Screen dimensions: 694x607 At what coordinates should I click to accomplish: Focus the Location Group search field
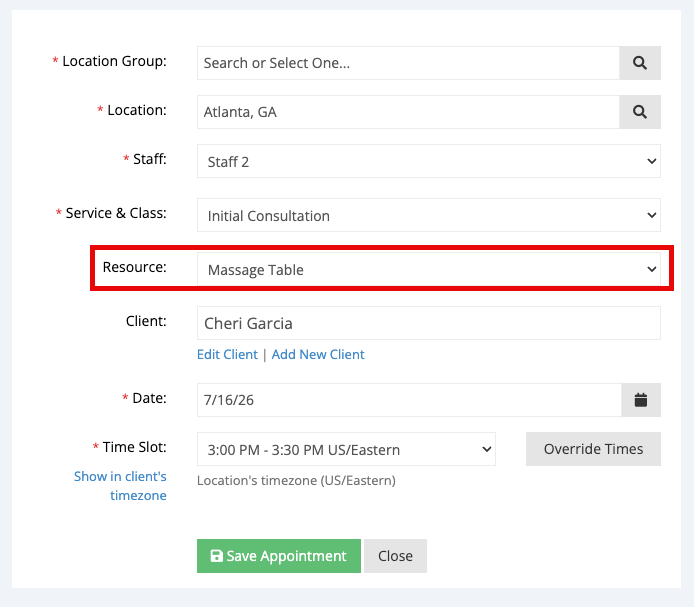(x=408, y=63)
